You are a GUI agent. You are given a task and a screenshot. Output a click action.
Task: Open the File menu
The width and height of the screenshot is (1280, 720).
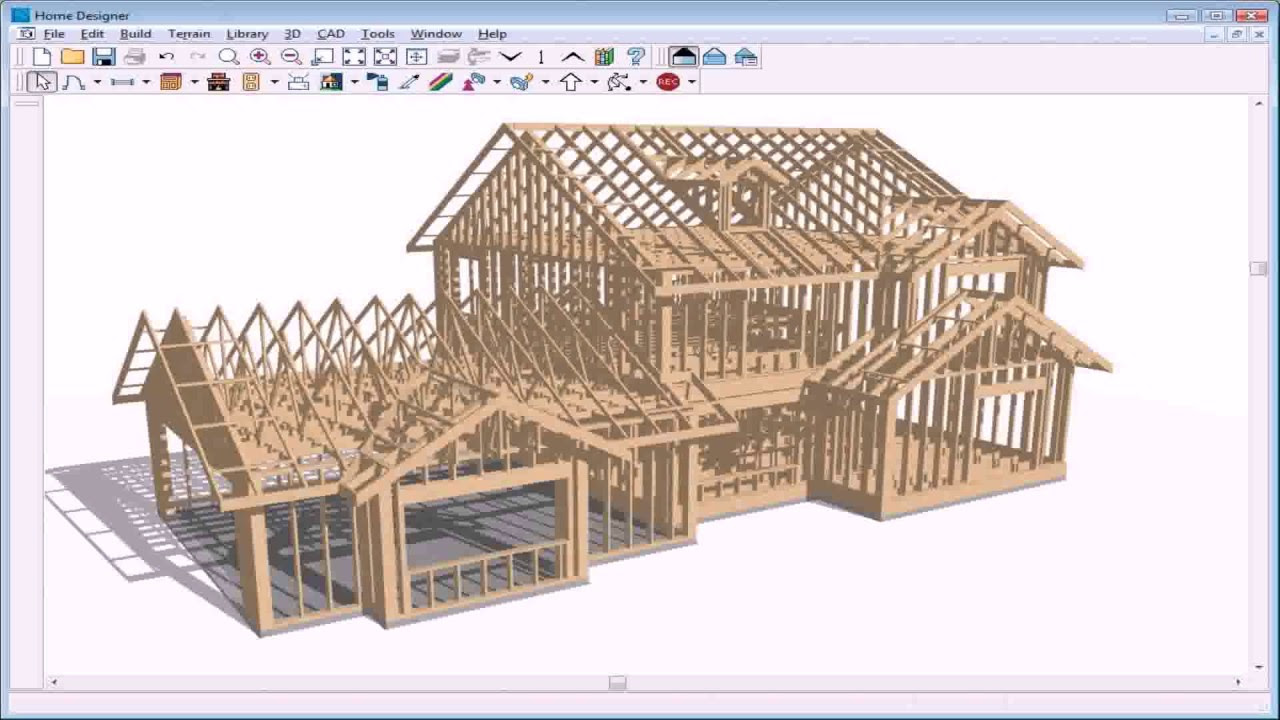pos(54,34)
